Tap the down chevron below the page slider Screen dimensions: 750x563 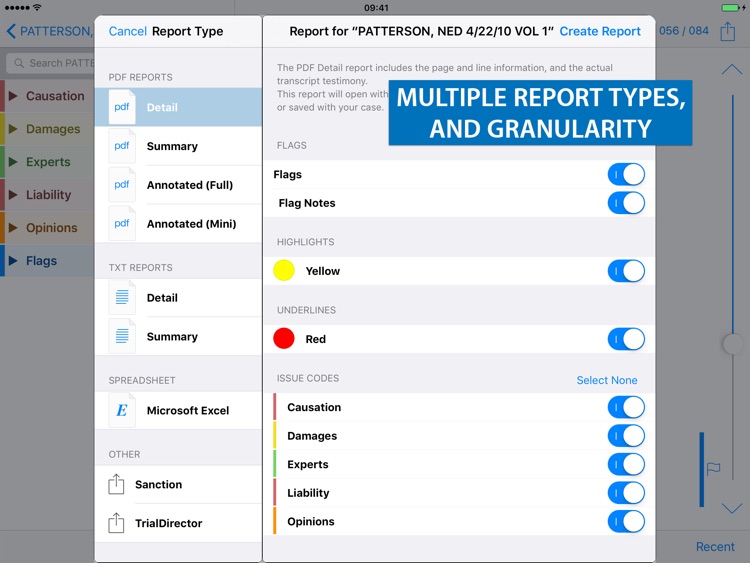[732, 508]
